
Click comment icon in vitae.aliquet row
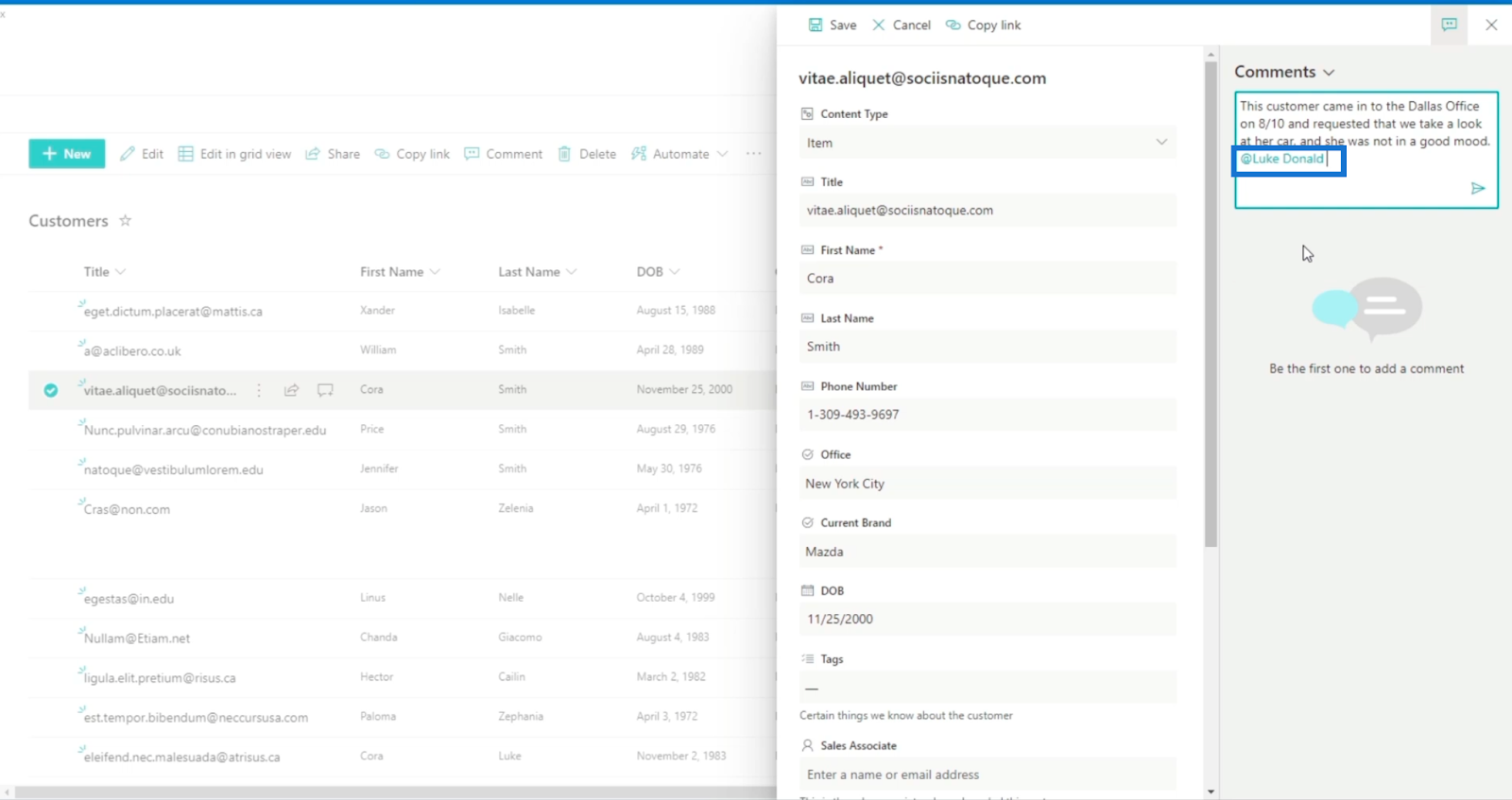point(325,390)
